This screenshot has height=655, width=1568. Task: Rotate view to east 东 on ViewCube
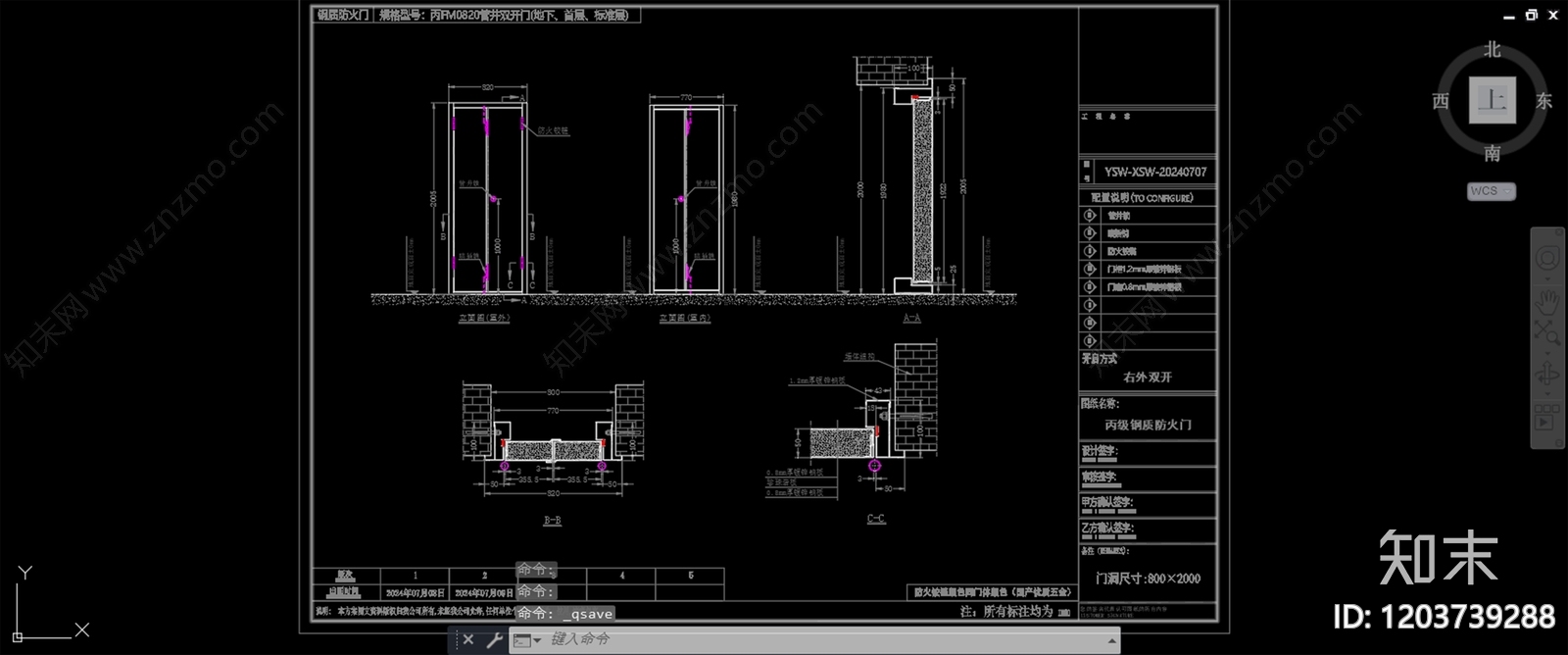pyautogui.click(x=1544, y=101)
